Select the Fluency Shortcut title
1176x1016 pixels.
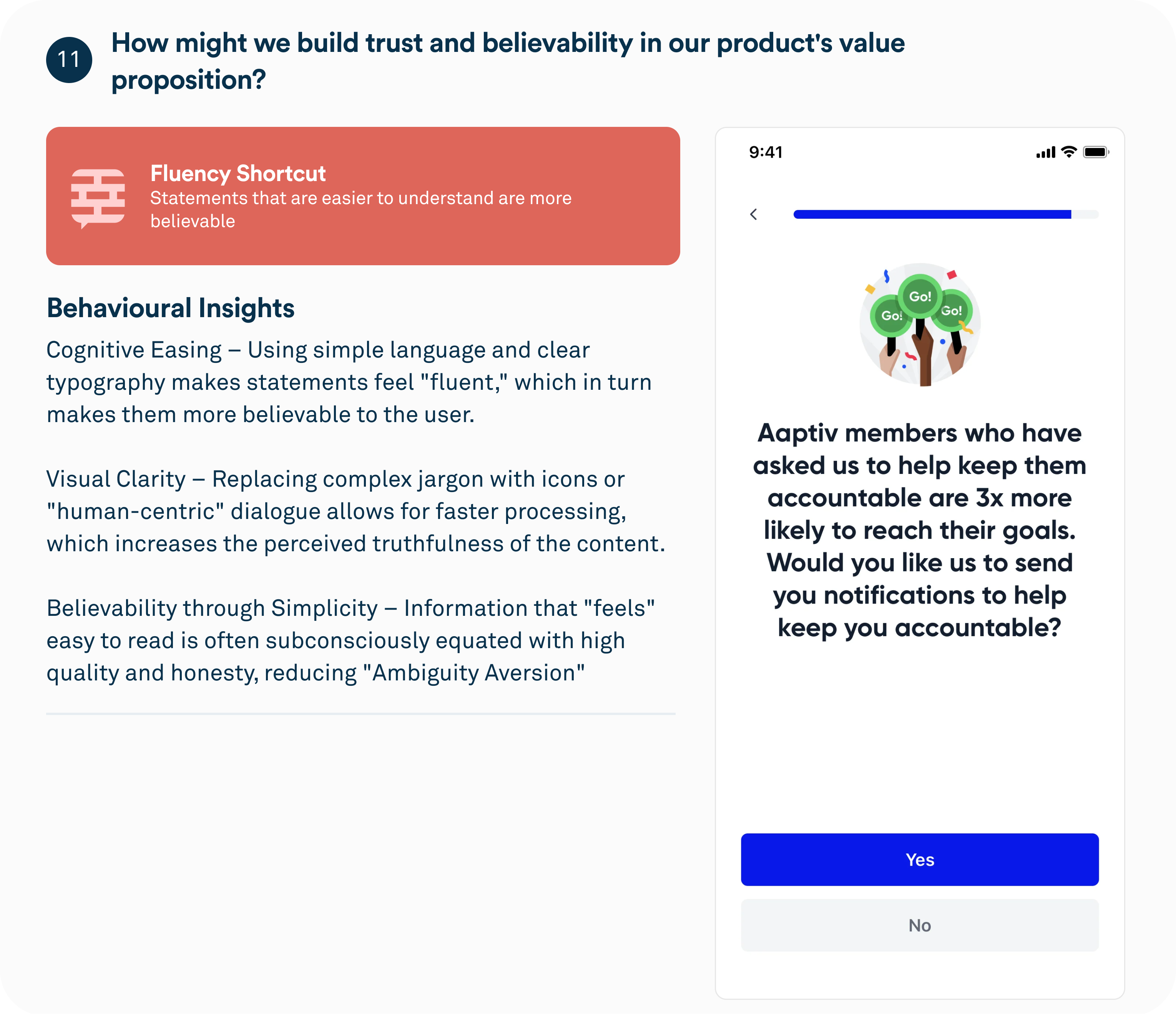pos(238,173)
